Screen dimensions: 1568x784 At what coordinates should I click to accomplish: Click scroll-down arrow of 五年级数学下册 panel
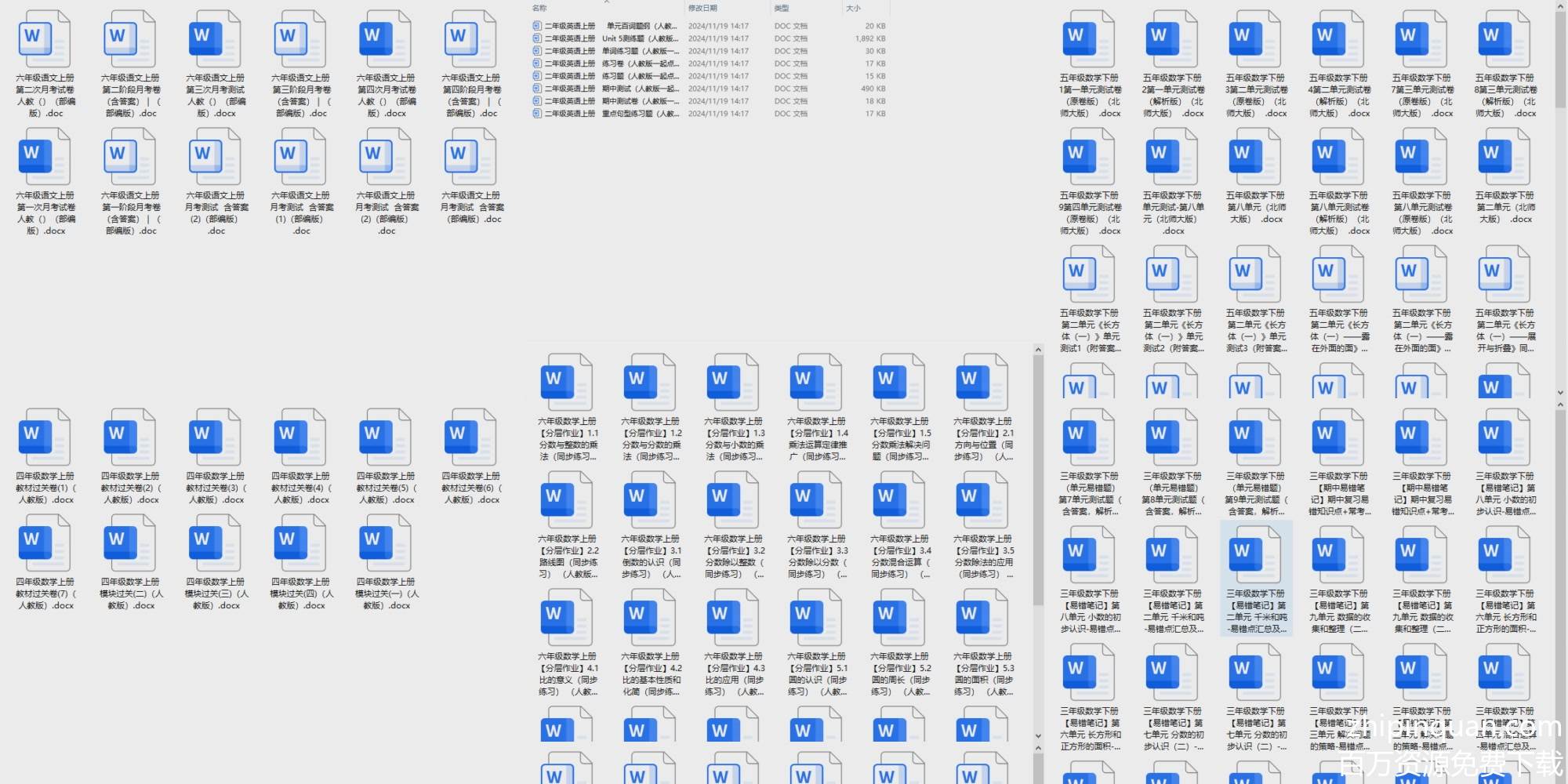[1560, 392]
